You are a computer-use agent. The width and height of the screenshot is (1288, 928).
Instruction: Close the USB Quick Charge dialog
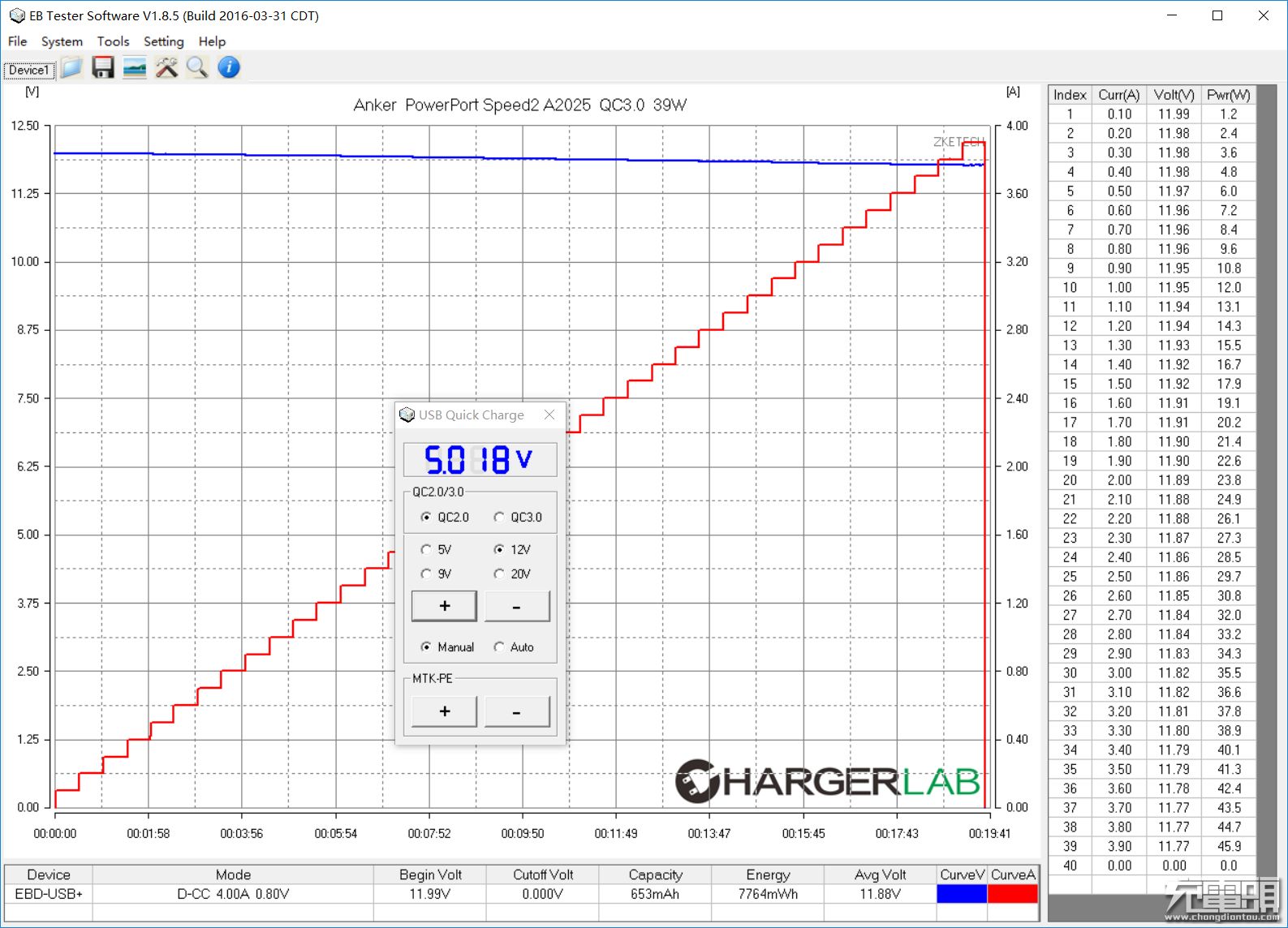[x=549, y=415]
